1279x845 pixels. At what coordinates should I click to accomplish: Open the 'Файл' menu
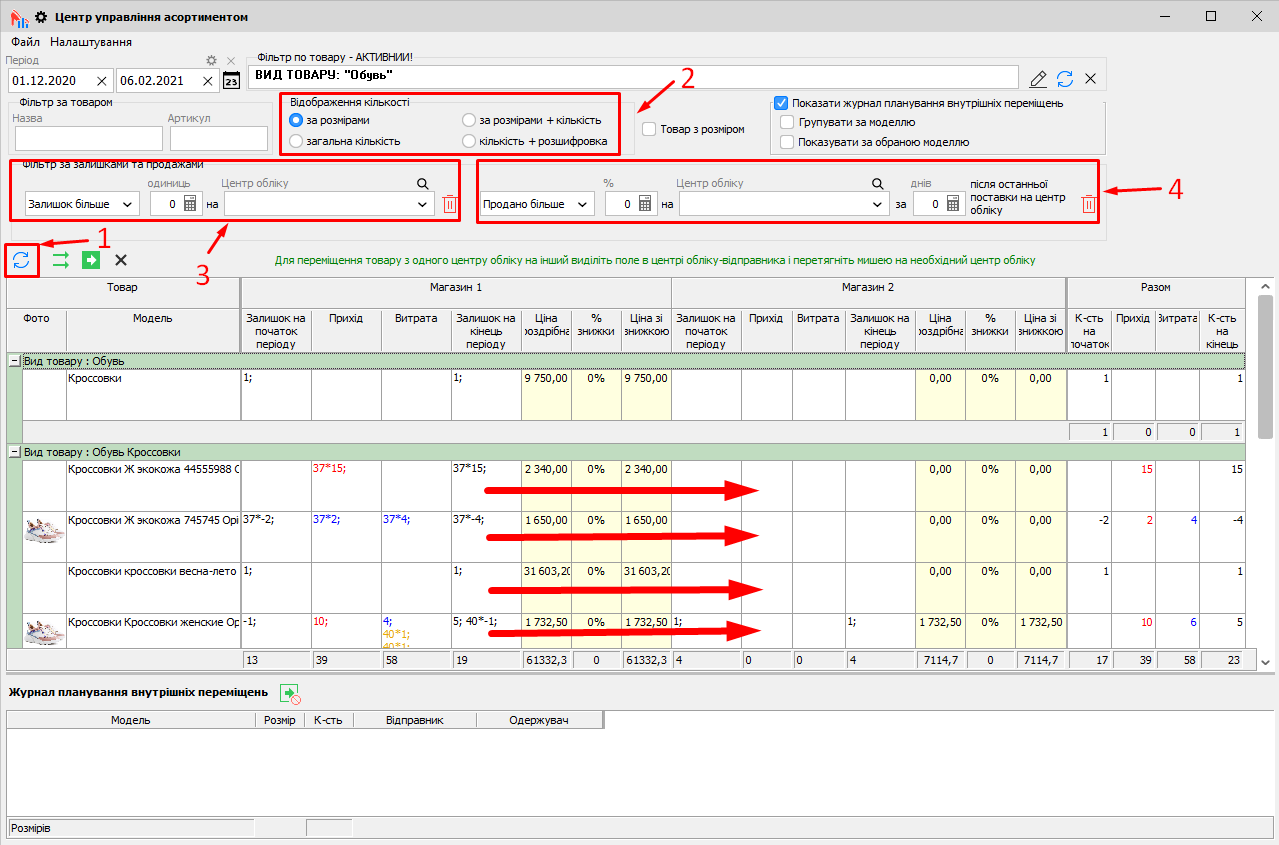click(x=25, y=42)
